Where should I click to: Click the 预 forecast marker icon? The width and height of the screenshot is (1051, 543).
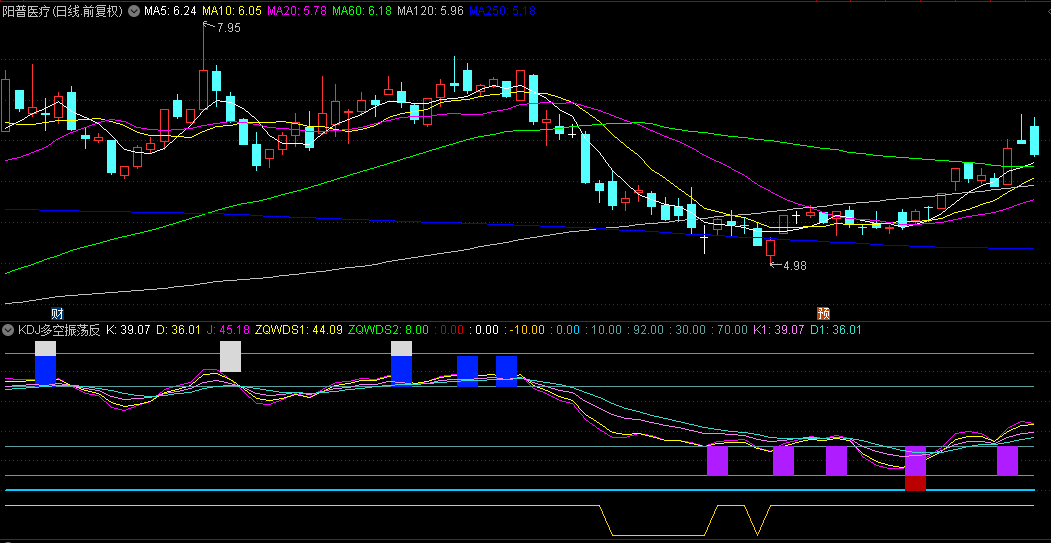(x=823, y=313)
